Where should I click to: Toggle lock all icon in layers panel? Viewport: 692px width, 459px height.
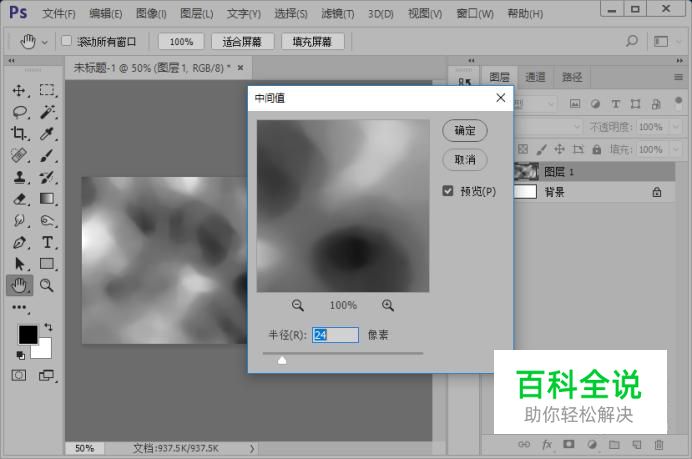pos(597,149)
